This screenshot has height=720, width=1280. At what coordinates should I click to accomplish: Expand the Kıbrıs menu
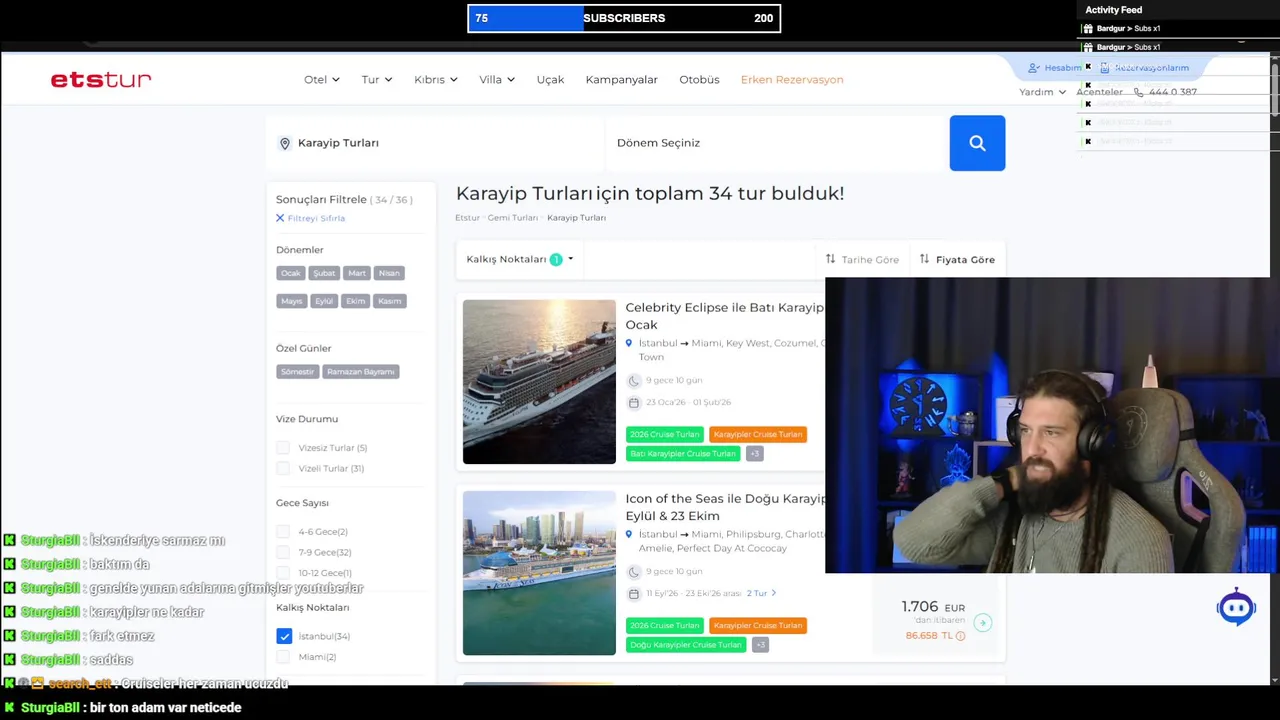point(436,80)
